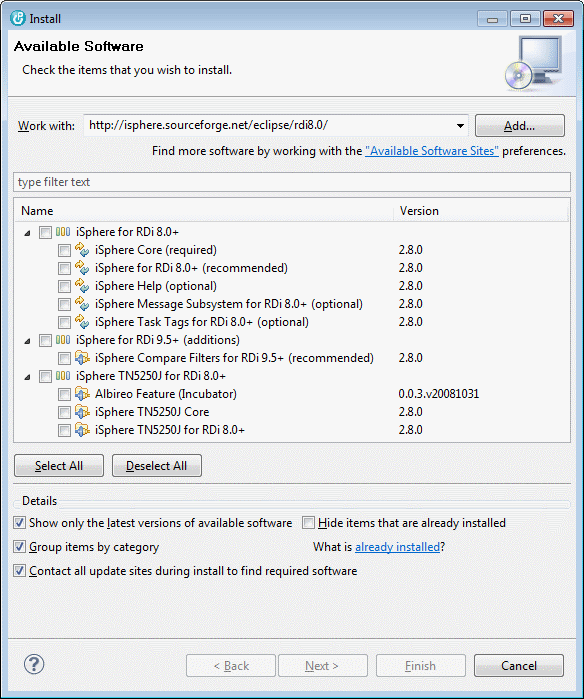This screenshot has height=699, width=584.
Task: Select Albireo Feature (Incubator) row text
Action: point(165,394)
